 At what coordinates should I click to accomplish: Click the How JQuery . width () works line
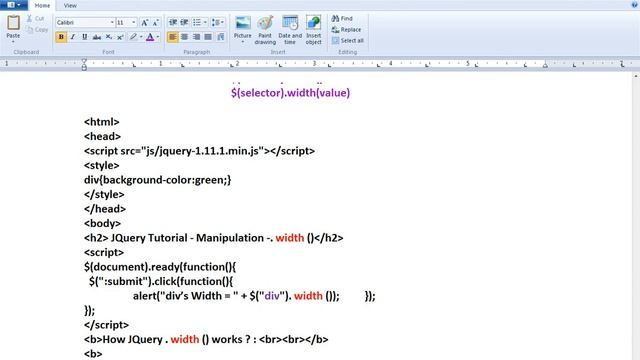click(x=206, y=340)
